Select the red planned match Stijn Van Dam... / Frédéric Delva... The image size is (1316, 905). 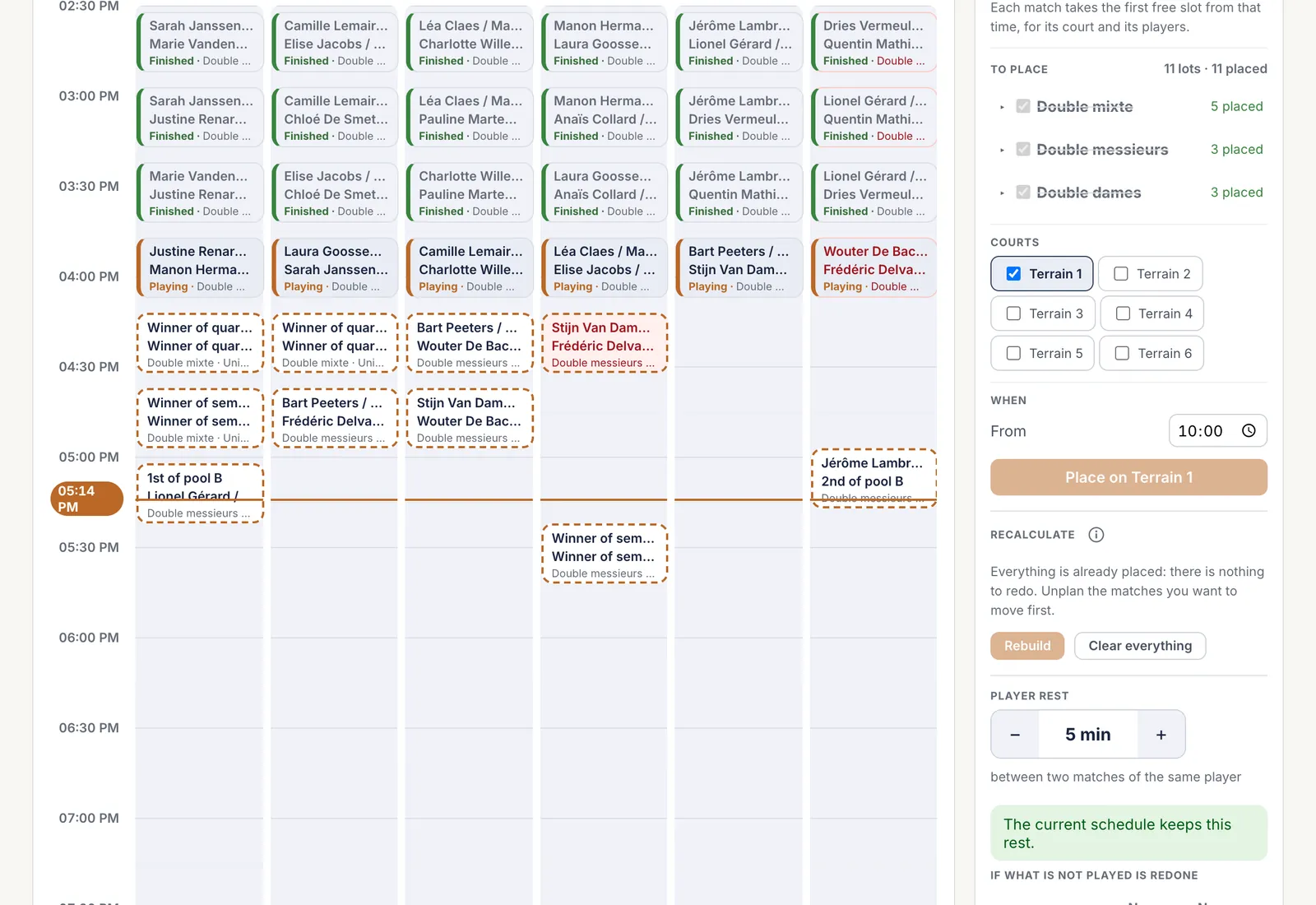point(605,343)
